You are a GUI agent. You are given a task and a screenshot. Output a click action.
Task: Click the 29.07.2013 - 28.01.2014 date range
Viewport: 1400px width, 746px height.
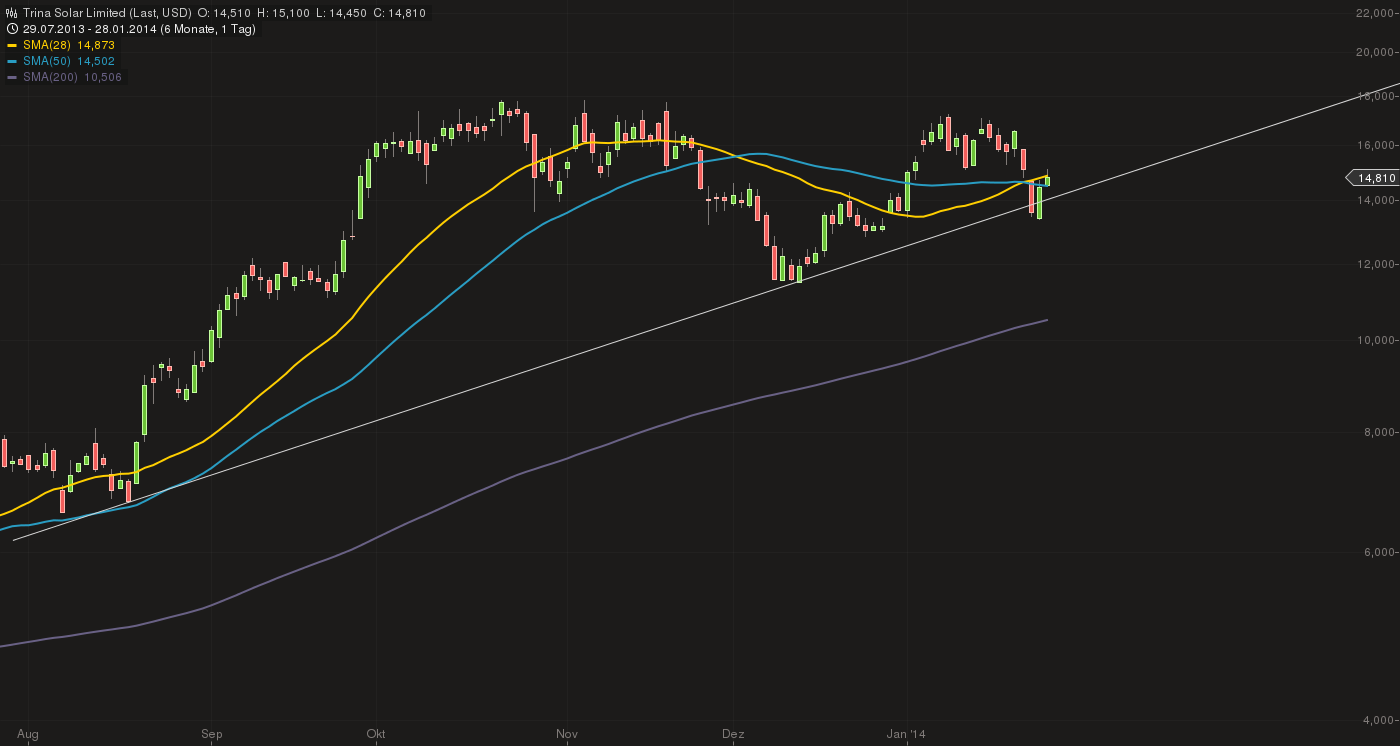click(x=90, y=29)
